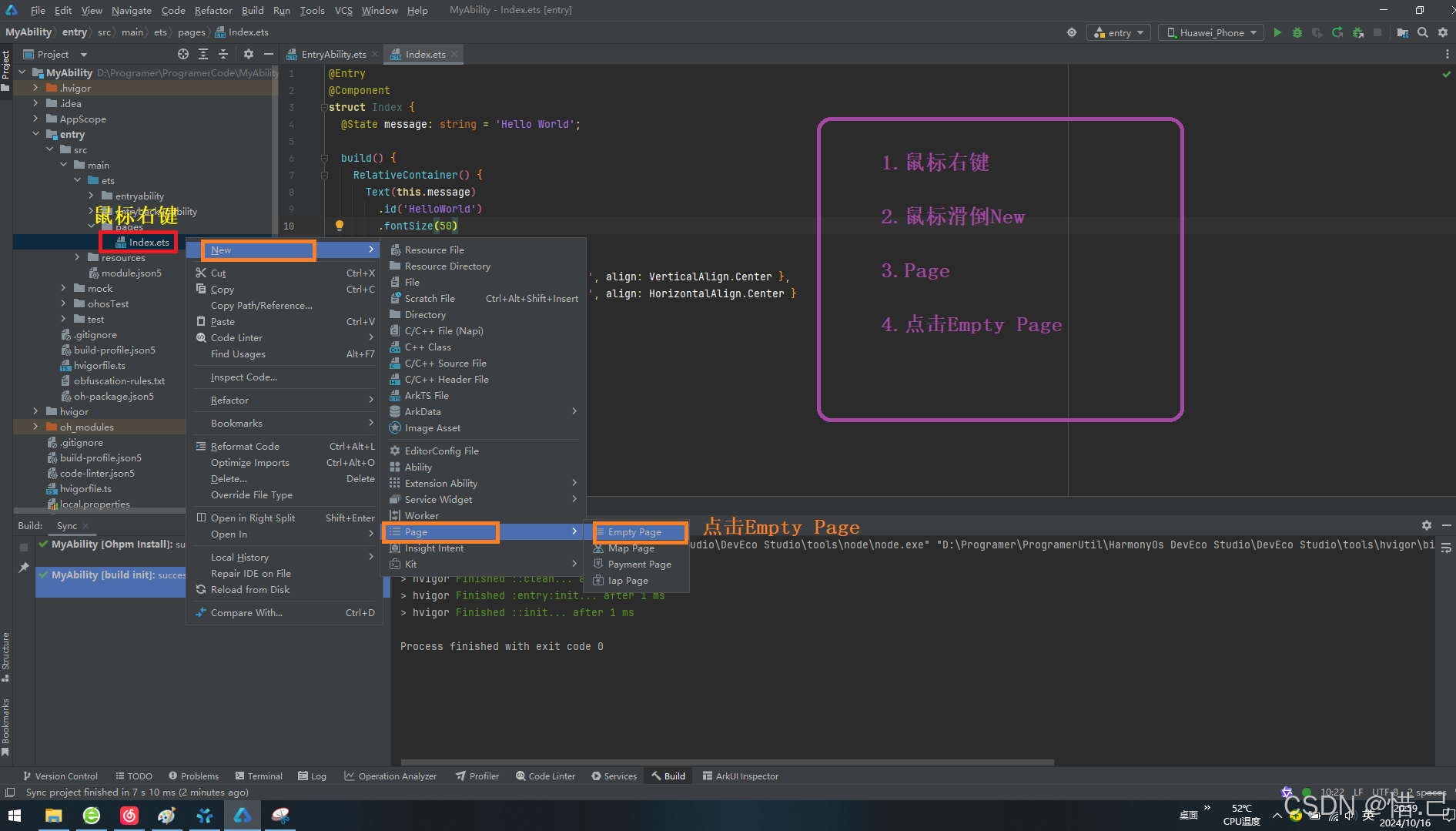Click Windows Start button

(x=15, y=816)
